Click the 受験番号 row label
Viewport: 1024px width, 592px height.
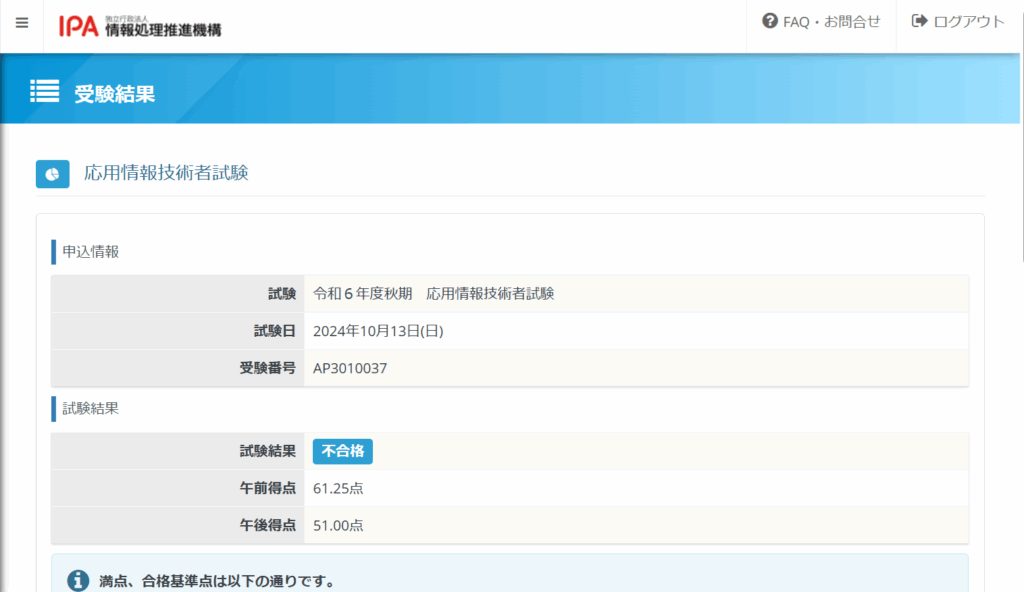click(x=267, y=368)
